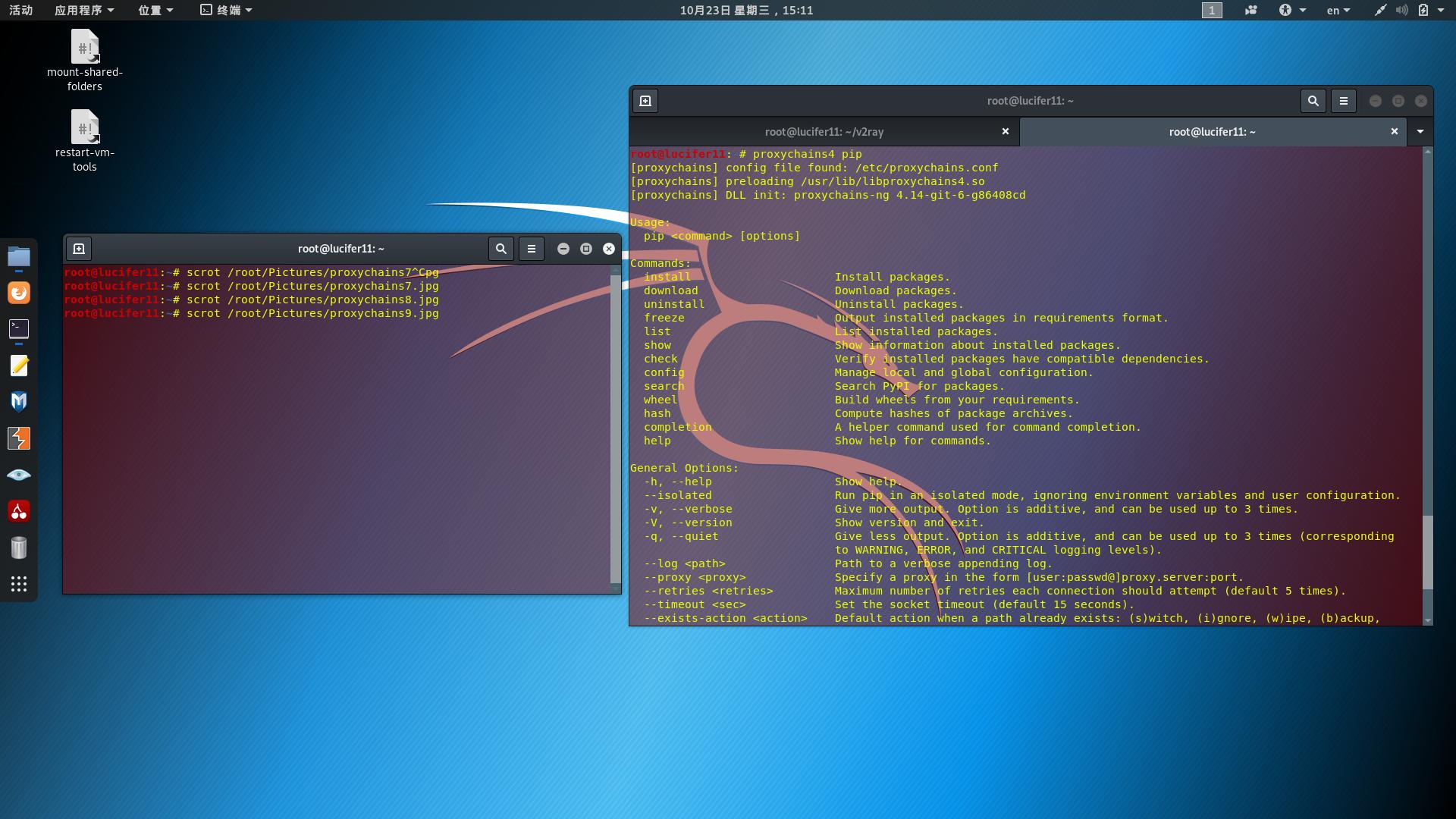Click search icon in right terminal
The height and width of the screenshot is (819, 1456).
tap(1313, 101)
